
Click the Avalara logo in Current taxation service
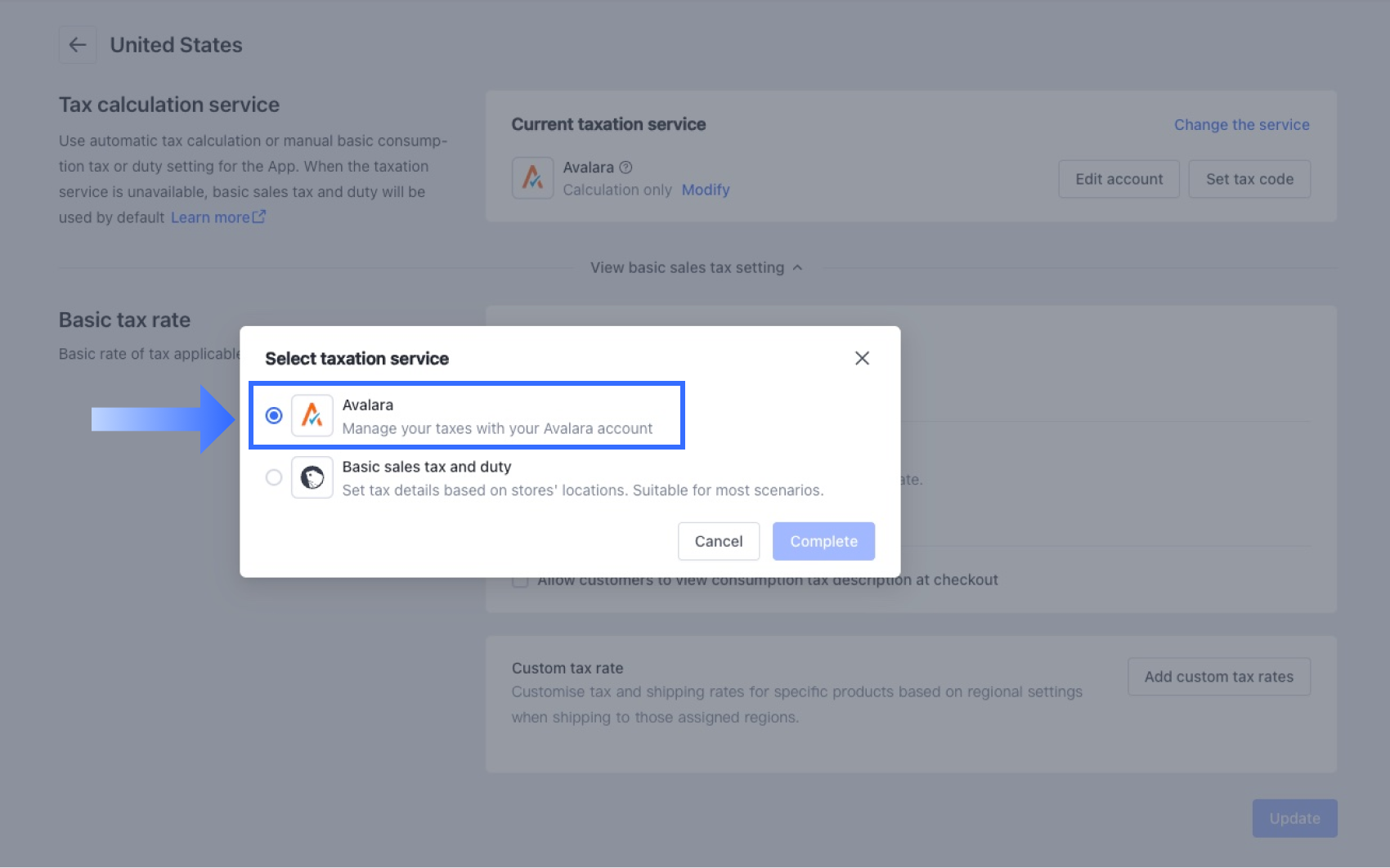(533, 178)
